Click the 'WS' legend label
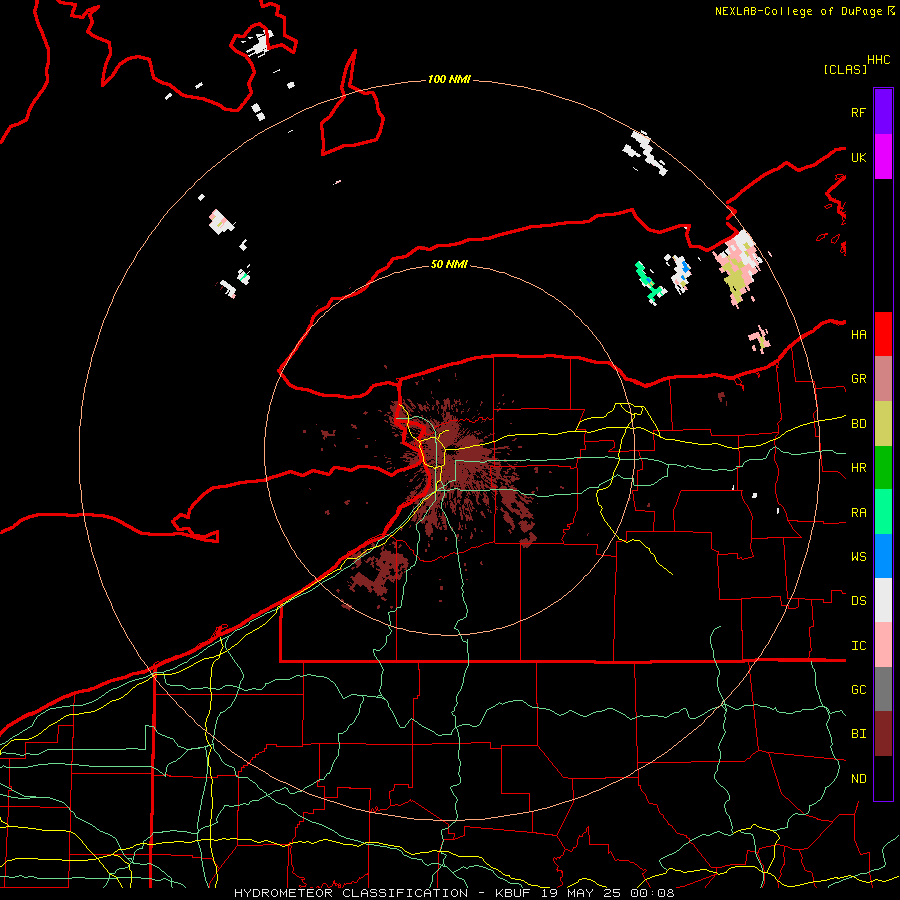Viewport: 900px width, 900px height. pyautogui.click(x=858, y=557)
